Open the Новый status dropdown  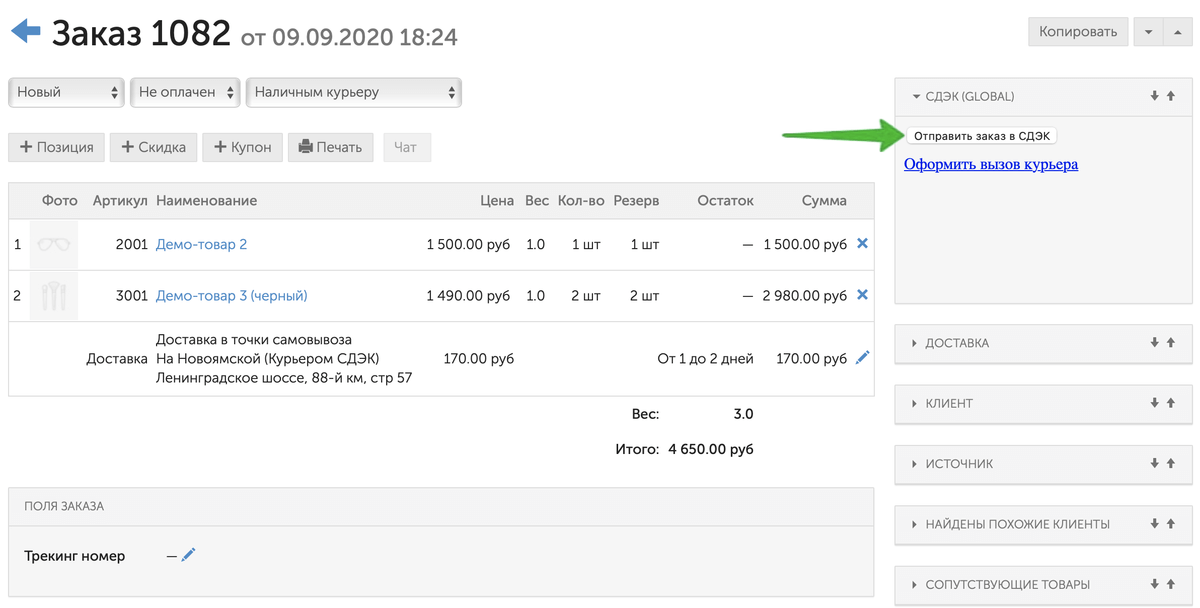point(66,92)
